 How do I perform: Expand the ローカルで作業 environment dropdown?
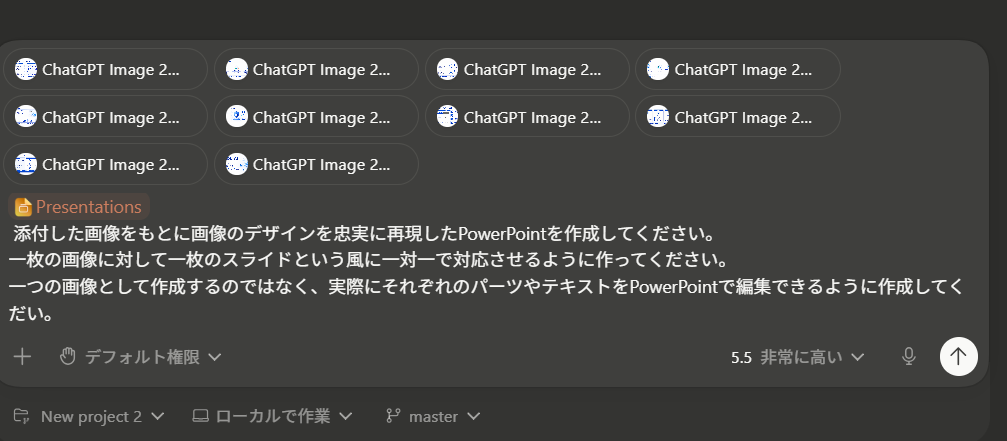tap(273, 417)
